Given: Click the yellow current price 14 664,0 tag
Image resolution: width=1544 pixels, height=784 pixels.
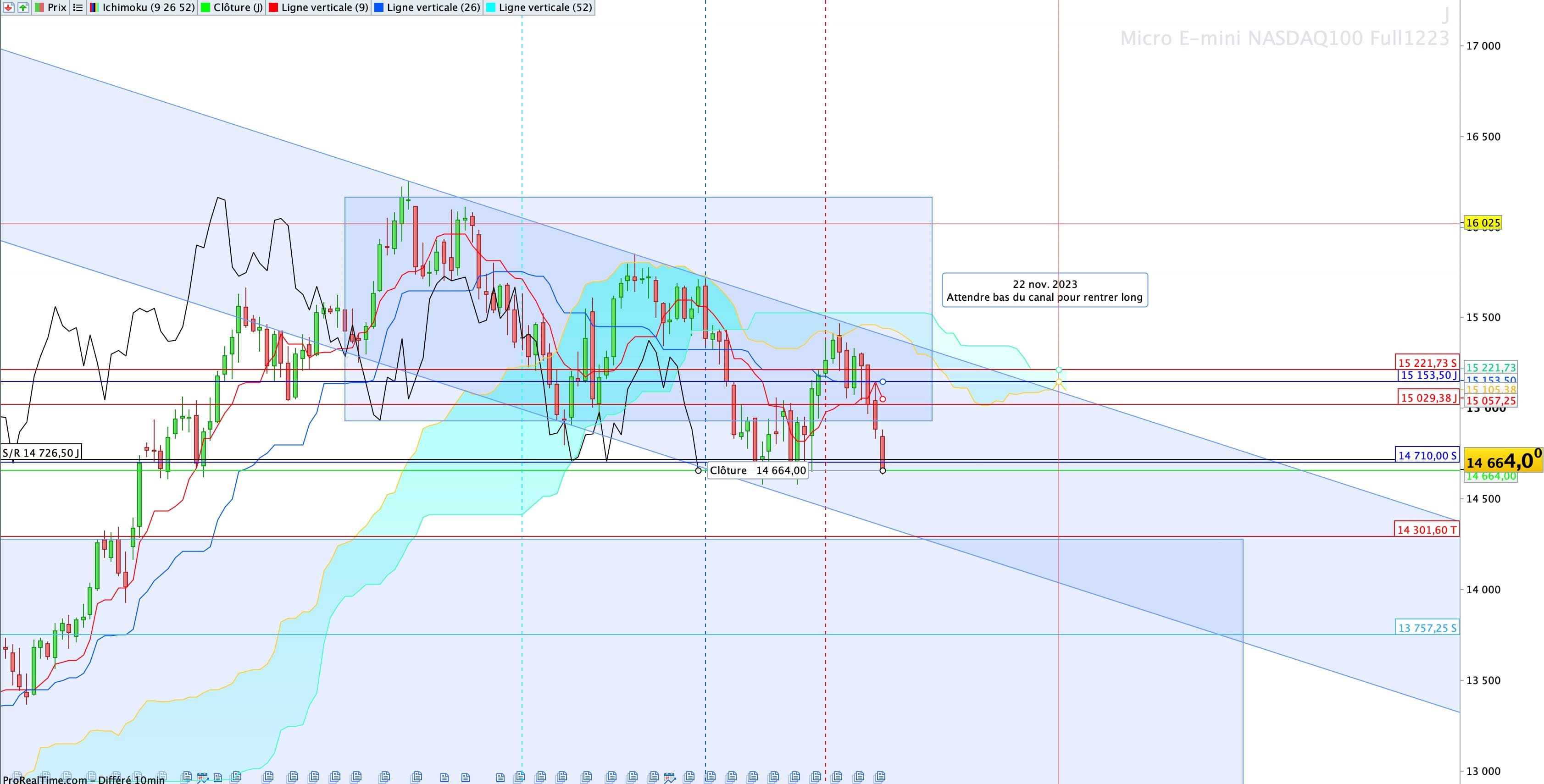Looking at the screenshot, I should click(1503, 461).
